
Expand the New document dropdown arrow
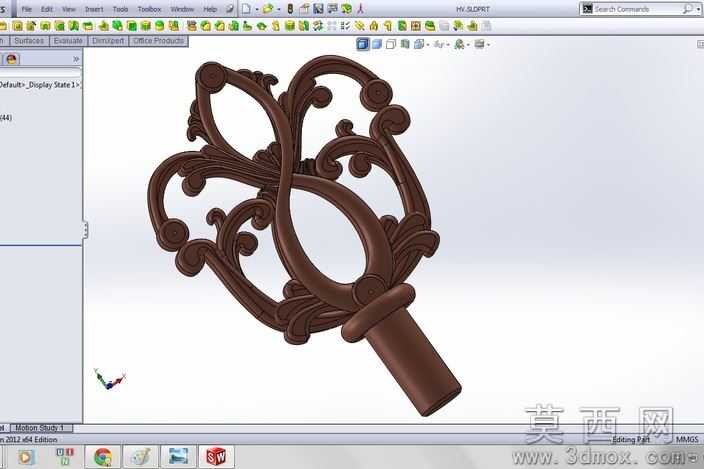256,9
